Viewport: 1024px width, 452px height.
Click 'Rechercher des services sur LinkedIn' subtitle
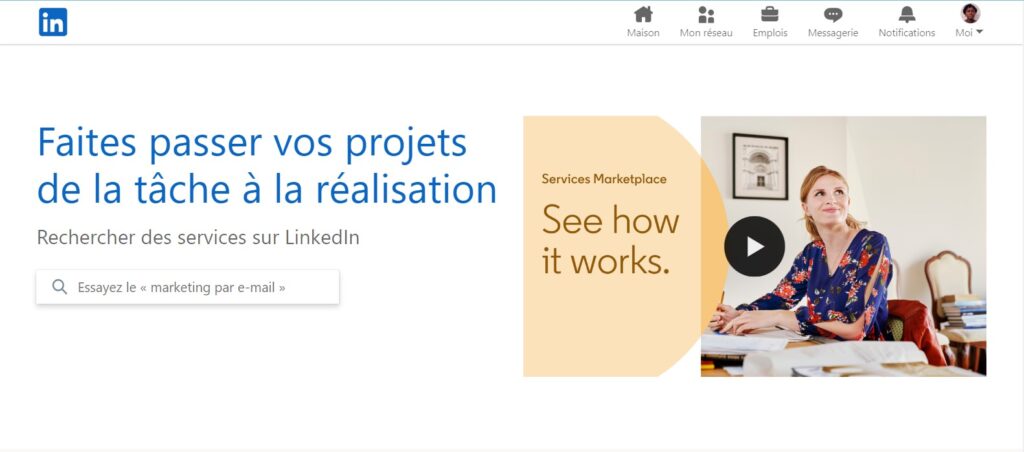coord(198,237)
